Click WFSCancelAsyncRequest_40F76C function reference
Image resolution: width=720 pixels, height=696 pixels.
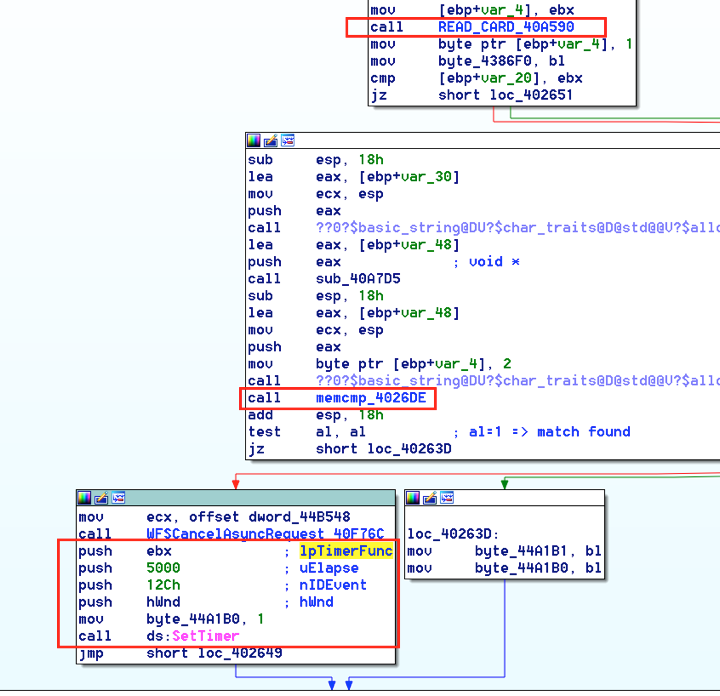tap(264, 535)
